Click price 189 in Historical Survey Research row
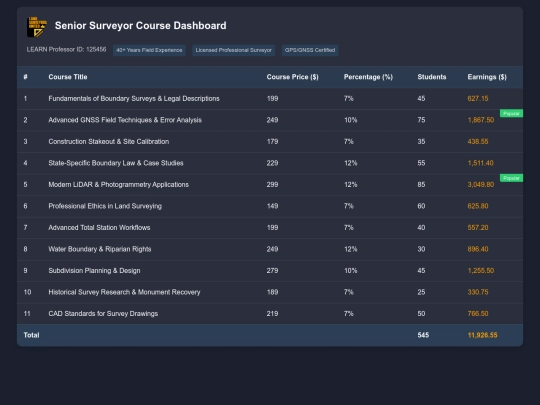The width and height of the screenshot is (540, 405). coord(272,292)
